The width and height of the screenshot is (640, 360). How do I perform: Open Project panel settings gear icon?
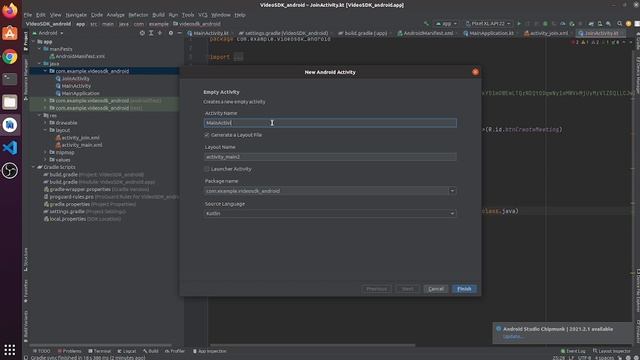pos(171,33)
